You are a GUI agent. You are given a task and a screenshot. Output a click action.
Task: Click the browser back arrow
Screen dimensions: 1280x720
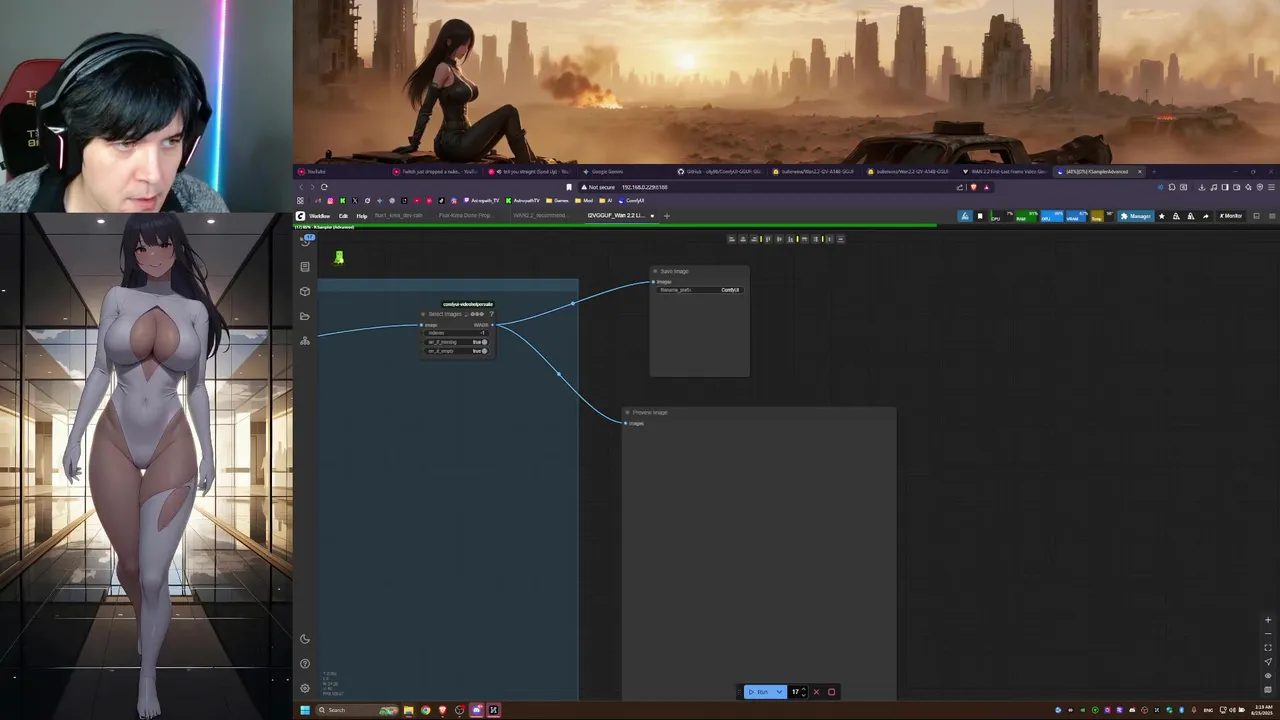pyautogui.click(x=301, y=187)
